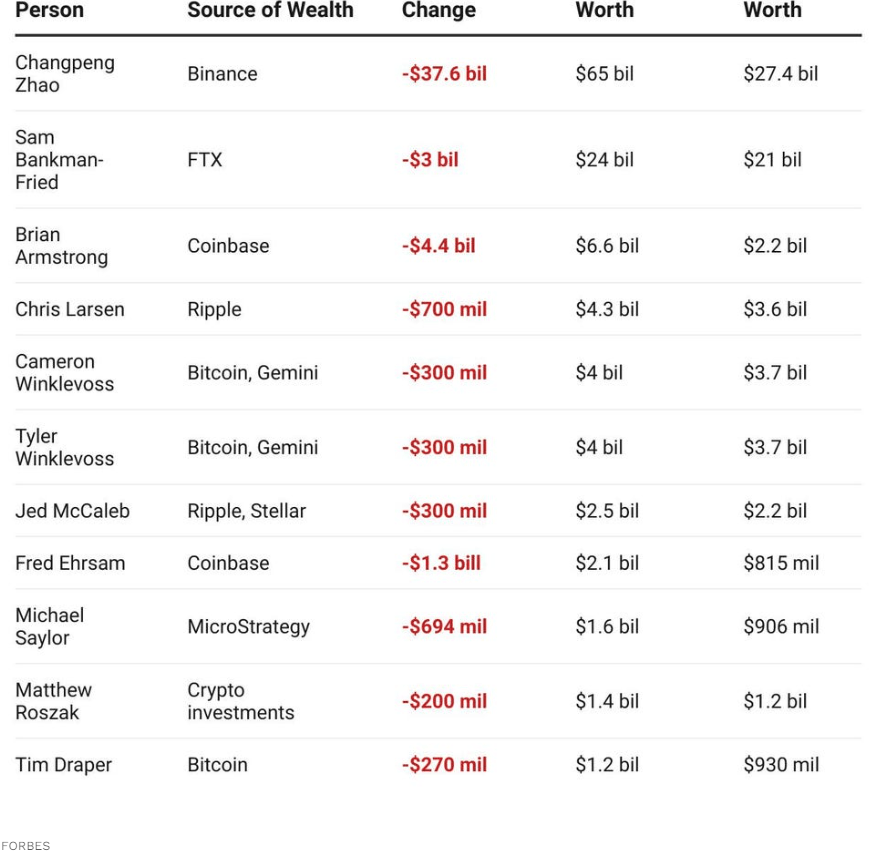Select Tyler Winklevoss name cell
The width and height of the screenshot is (872, 856).
(65, 447)
